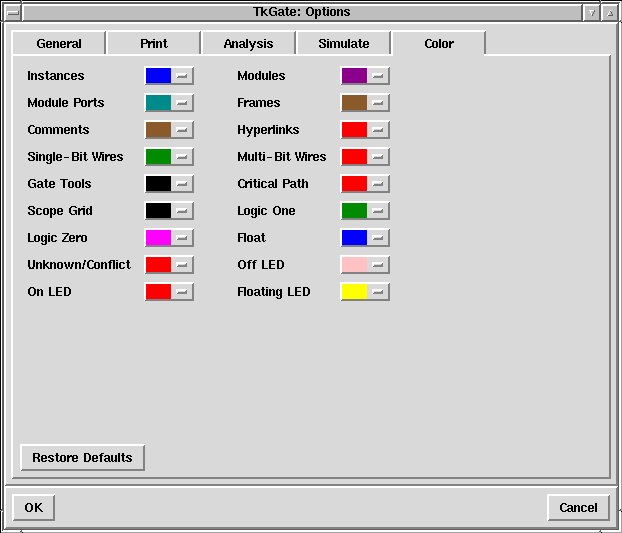Click the green Single-Bit Wires swatch
Image resolution: width=622 pixels, height=533 pixels.
click(x=158, y=157)
